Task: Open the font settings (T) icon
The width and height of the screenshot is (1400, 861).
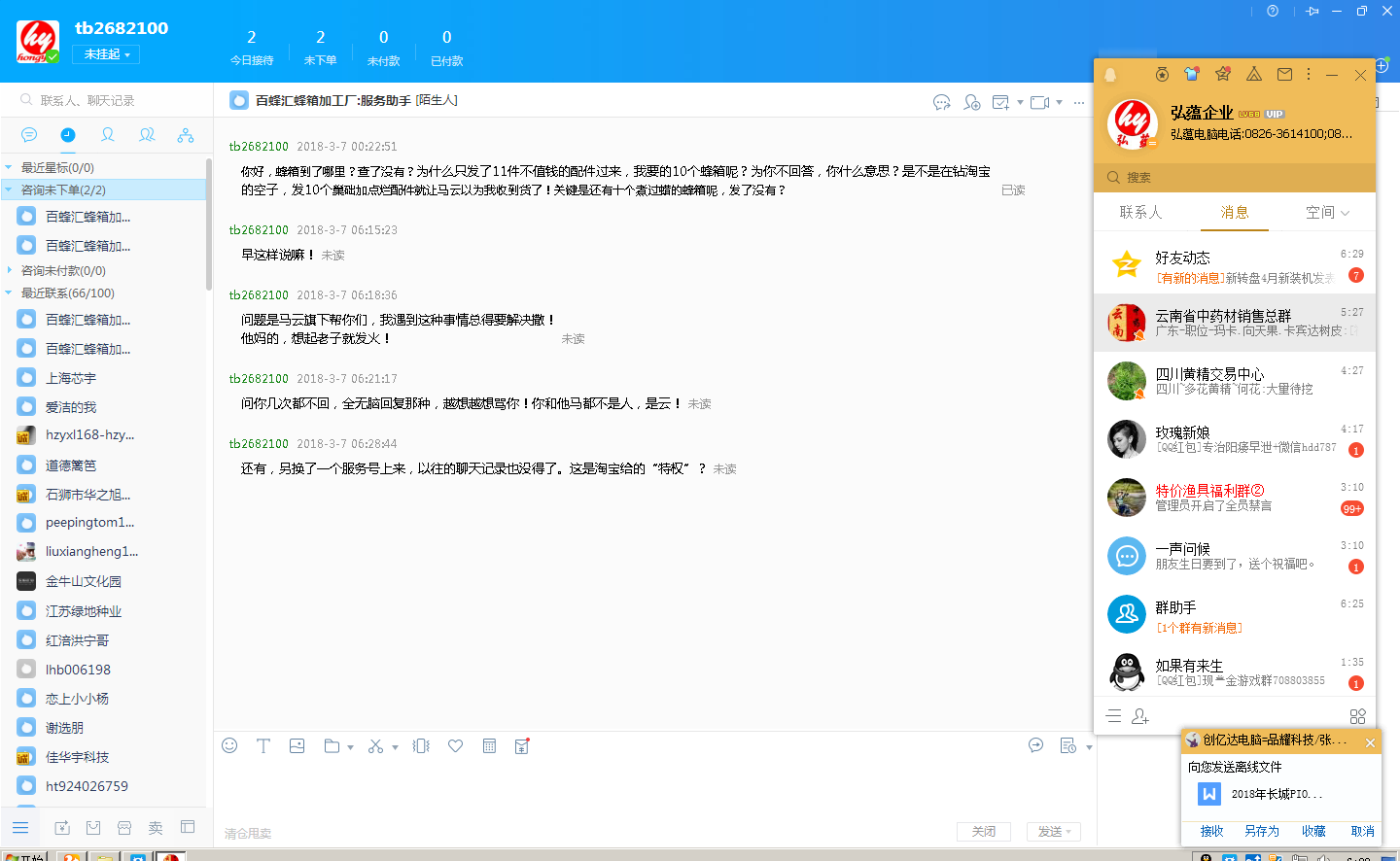Action: point(263,745)
